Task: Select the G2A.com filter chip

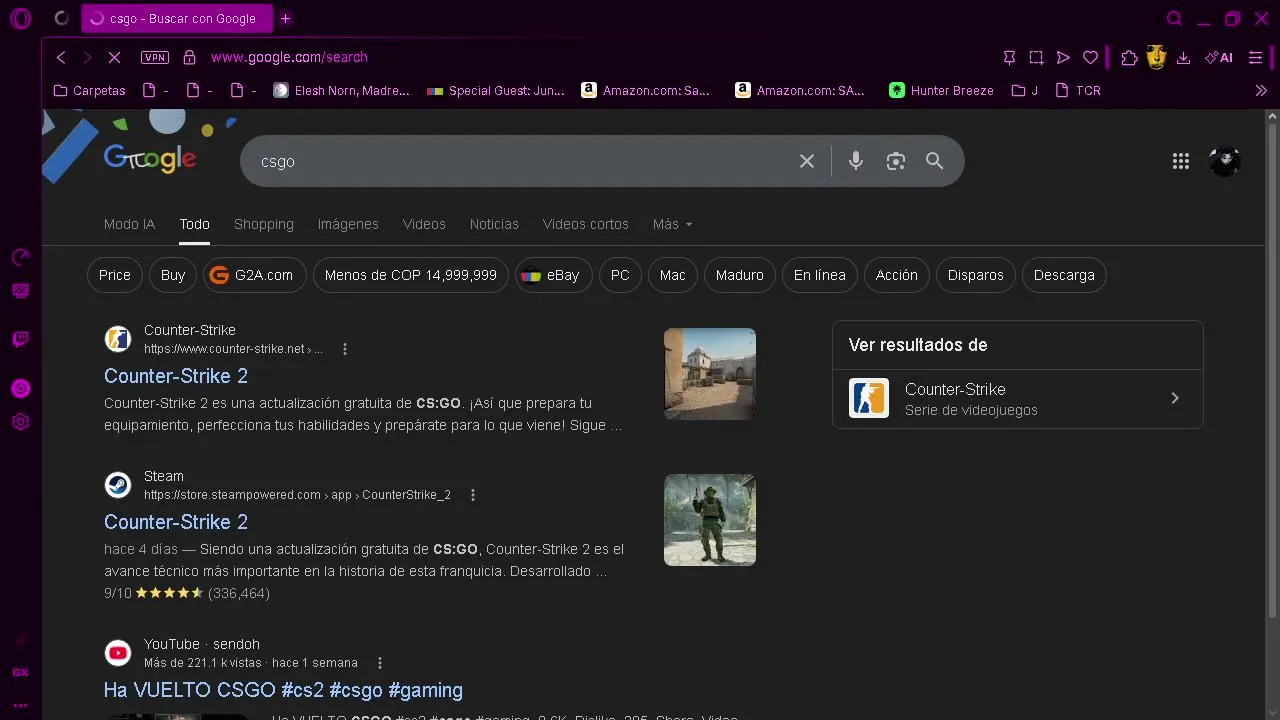Action: tap(255, 275)
